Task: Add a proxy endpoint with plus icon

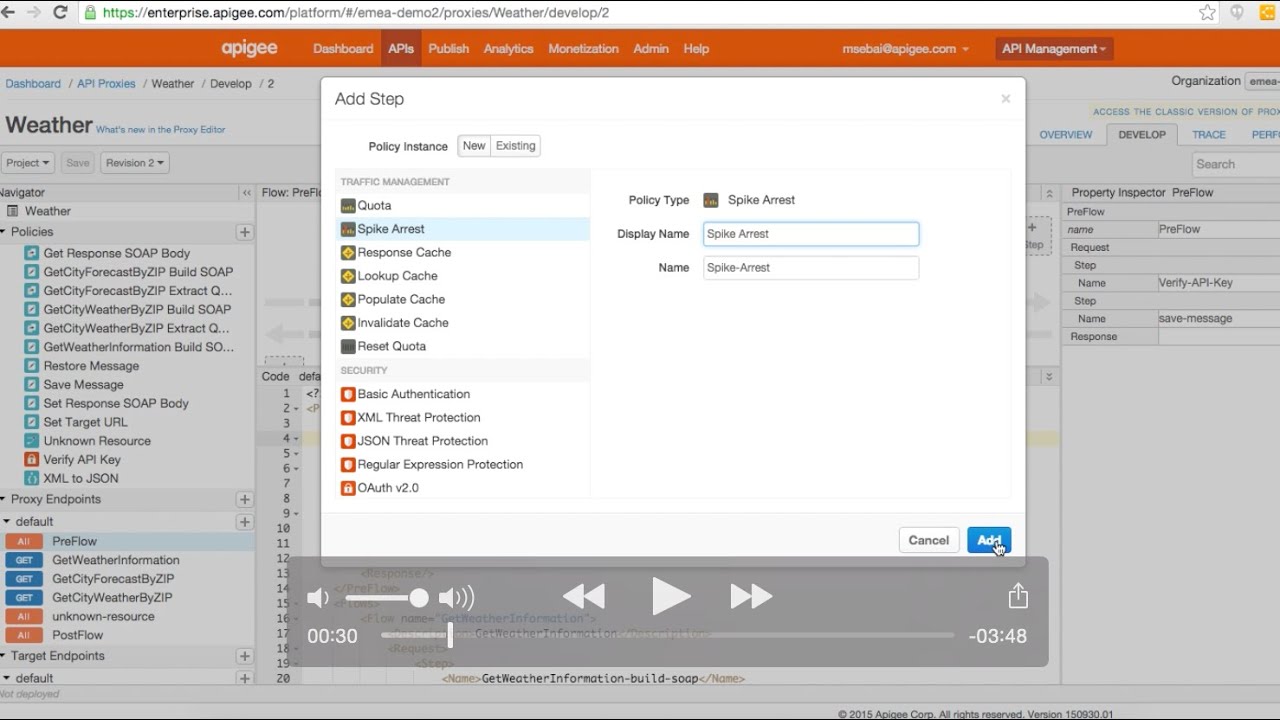Action: pyautogui.click(x=244, y=499)
